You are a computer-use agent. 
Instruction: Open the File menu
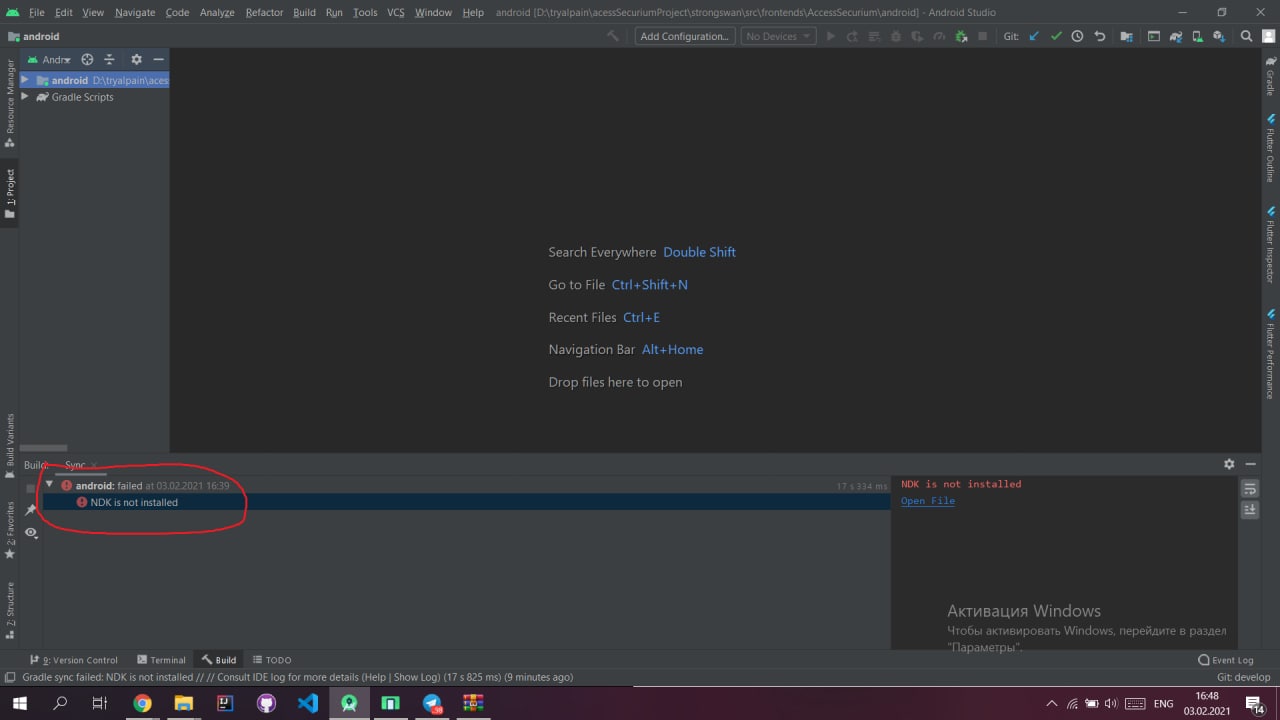[x=37, y=12]
